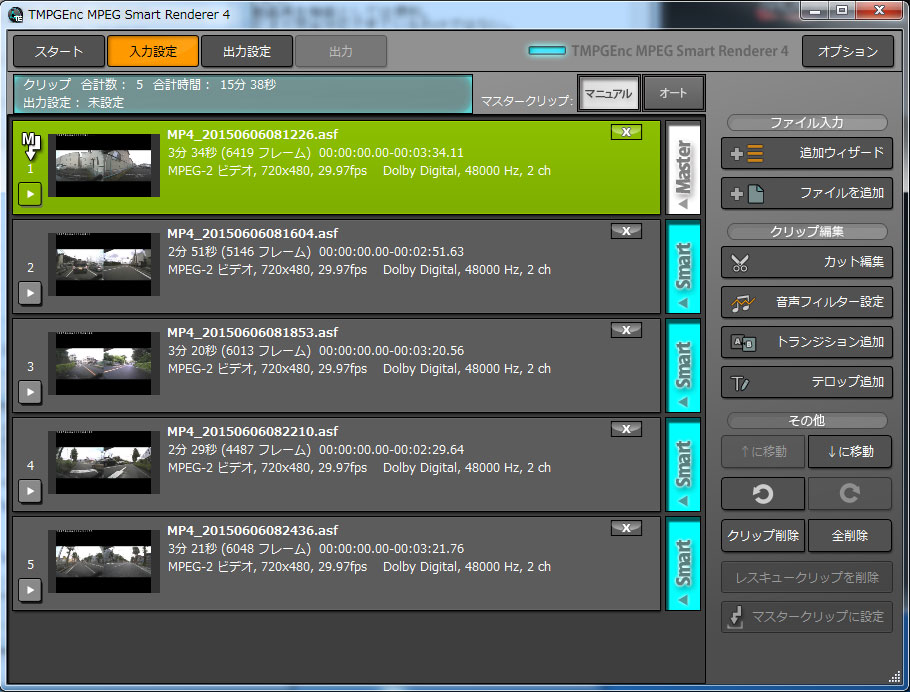The width and height of the screenshot is (910, 692).
Task: Switch to the 出力 tab
Action: click(x=341, y=51)
